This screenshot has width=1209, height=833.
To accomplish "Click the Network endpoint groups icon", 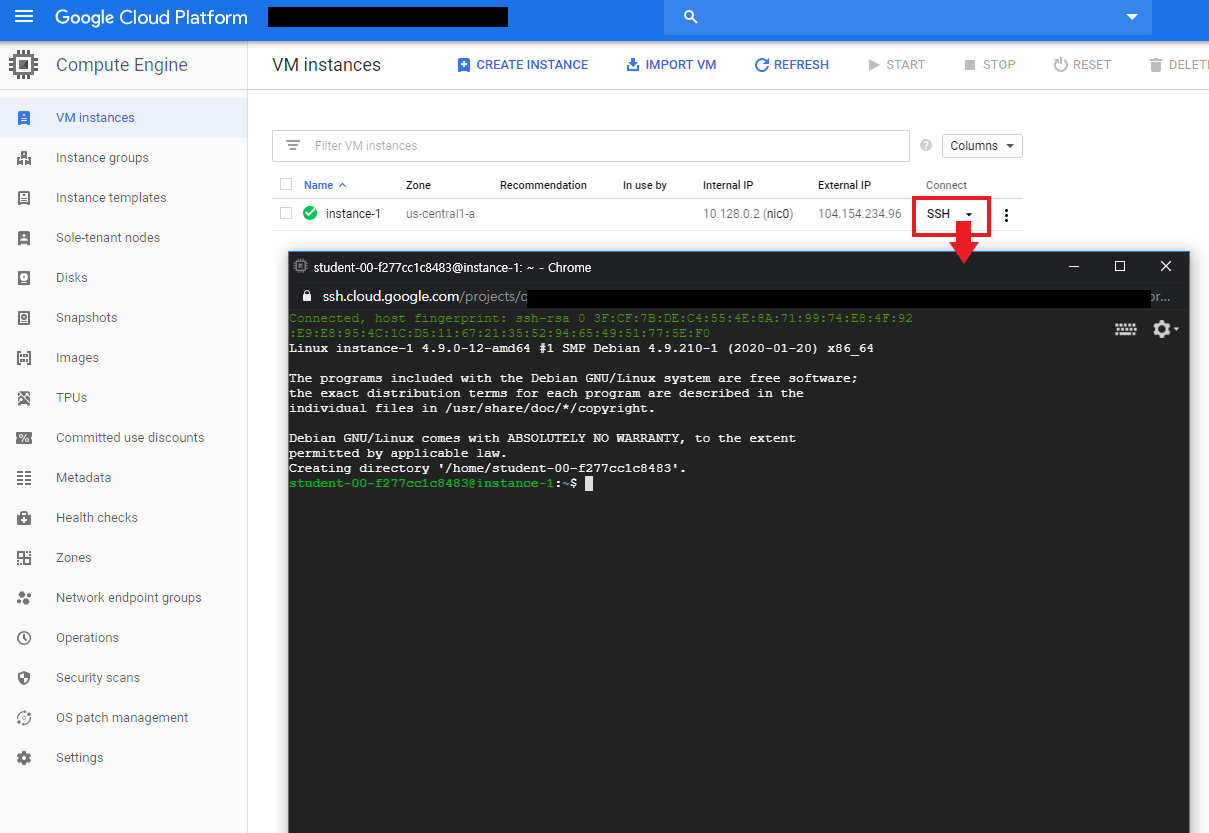I will coord(24,598).
